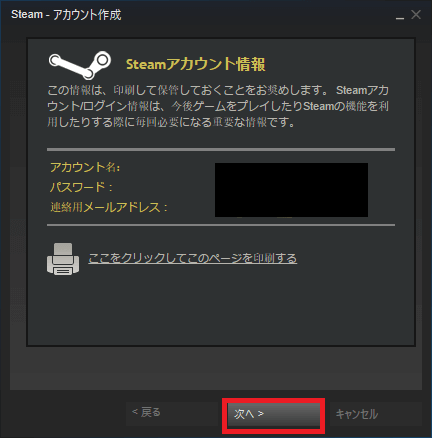
Task: Select the アカウント名 label
Action: click(x=85, y=167)
